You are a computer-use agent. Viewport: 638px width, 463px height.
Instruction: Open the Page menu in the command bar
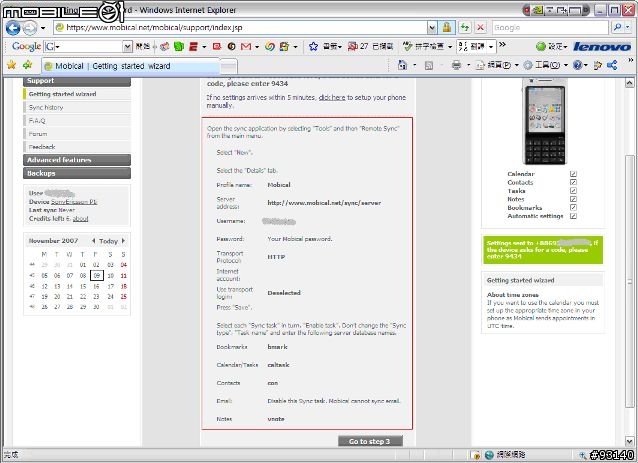pyautogui.click(x=497, y=66)
